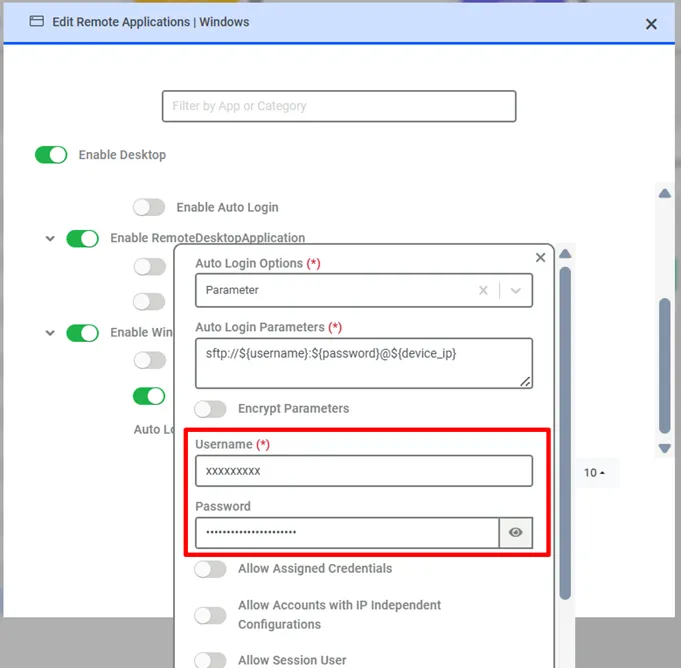681x668 pixels.
Task: Click the Allow Assigned Credentials label
Action: point(315,569)
